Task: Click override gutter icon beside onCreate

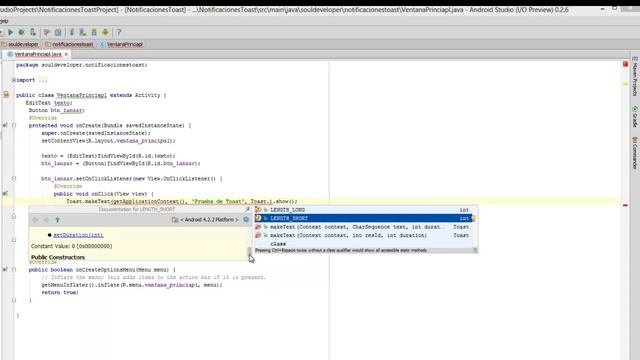Action: coord(5,125)
